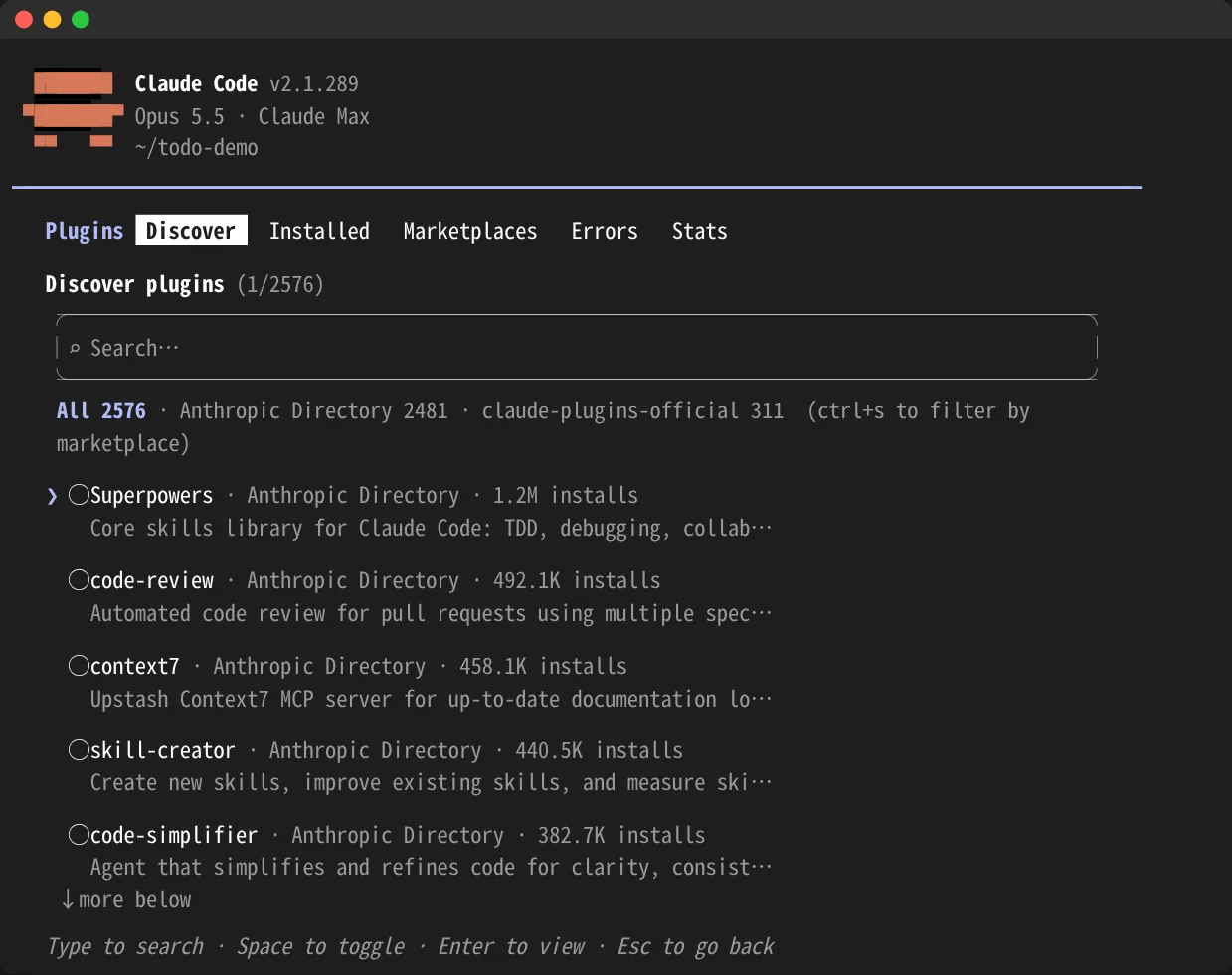Click the Create new skills description
This screenshot has width=1232, height=975.
point(431,783)
